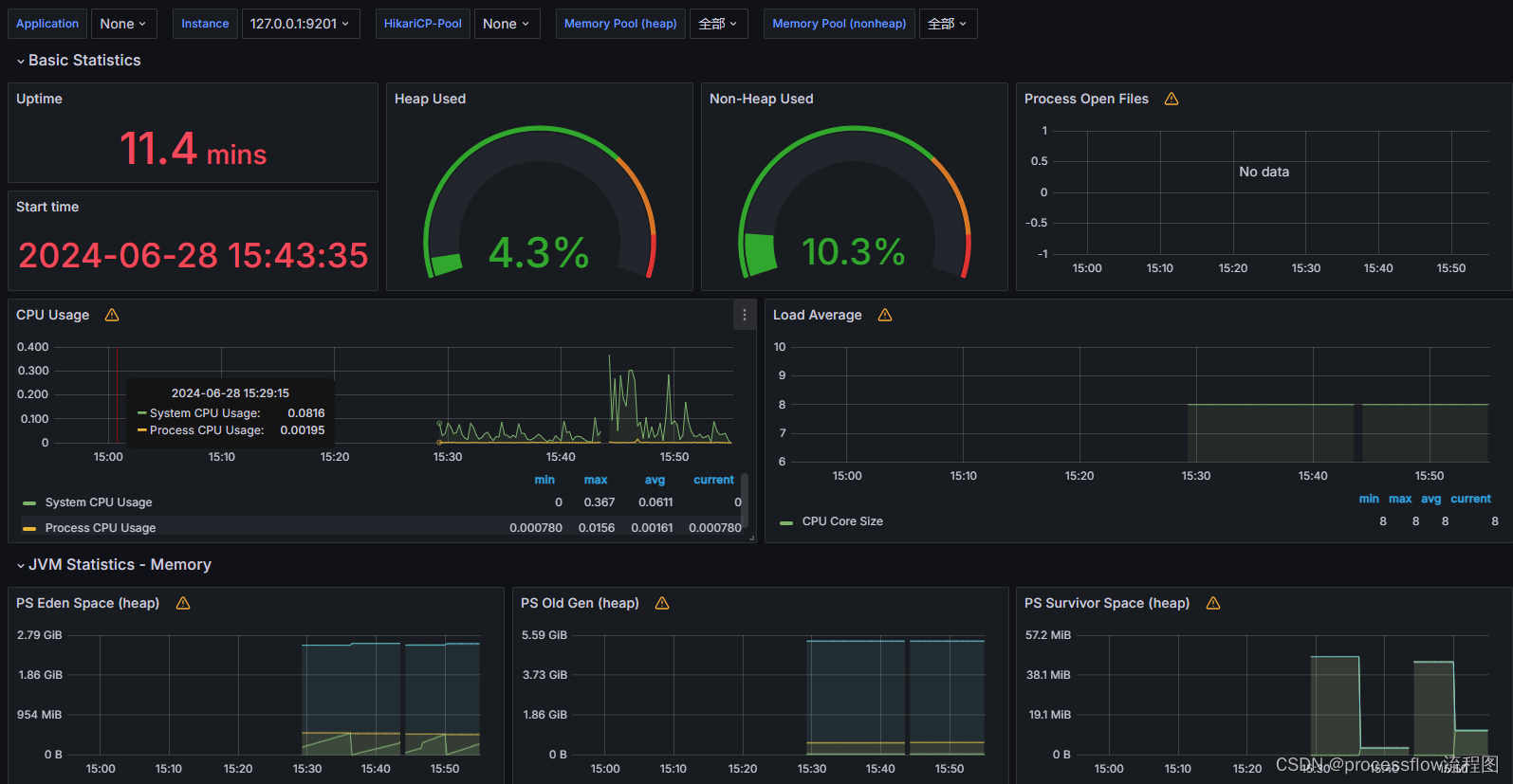This screenshot has width=1513, height=784.
Task: Click the Process Open Files title
Action: [1086, 99]
